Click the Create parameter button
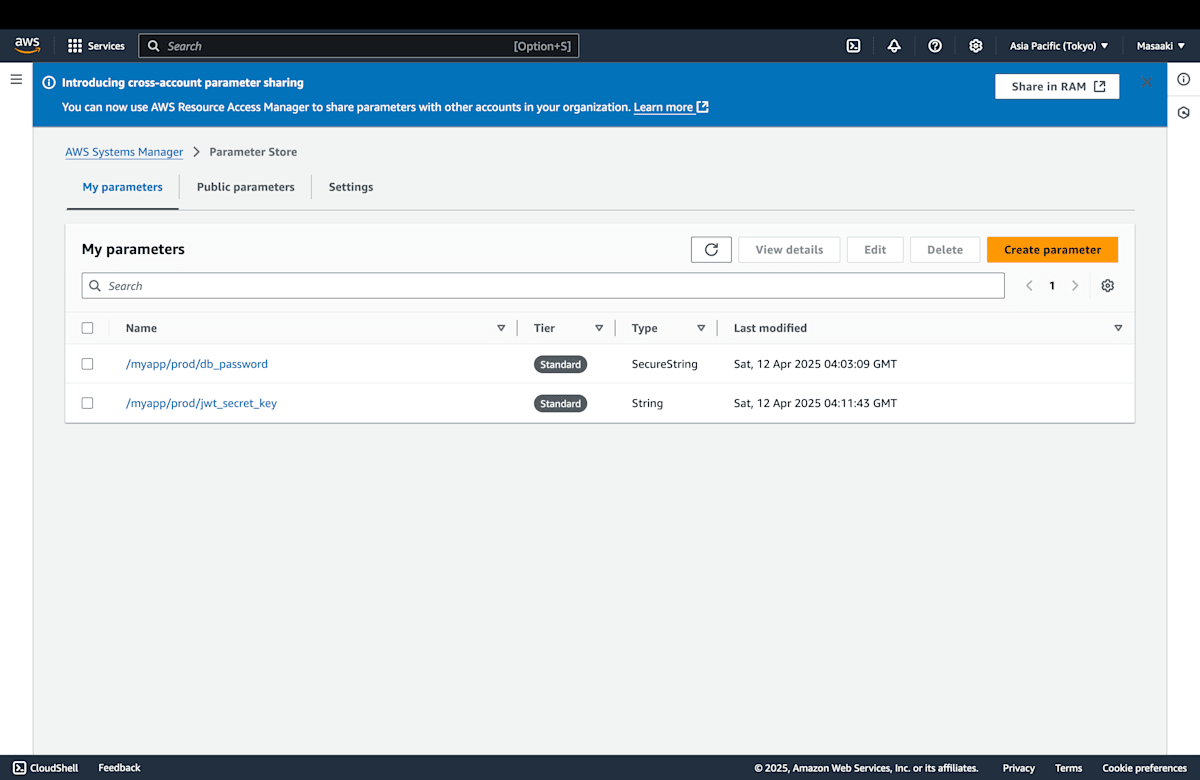 (1052, 250)
